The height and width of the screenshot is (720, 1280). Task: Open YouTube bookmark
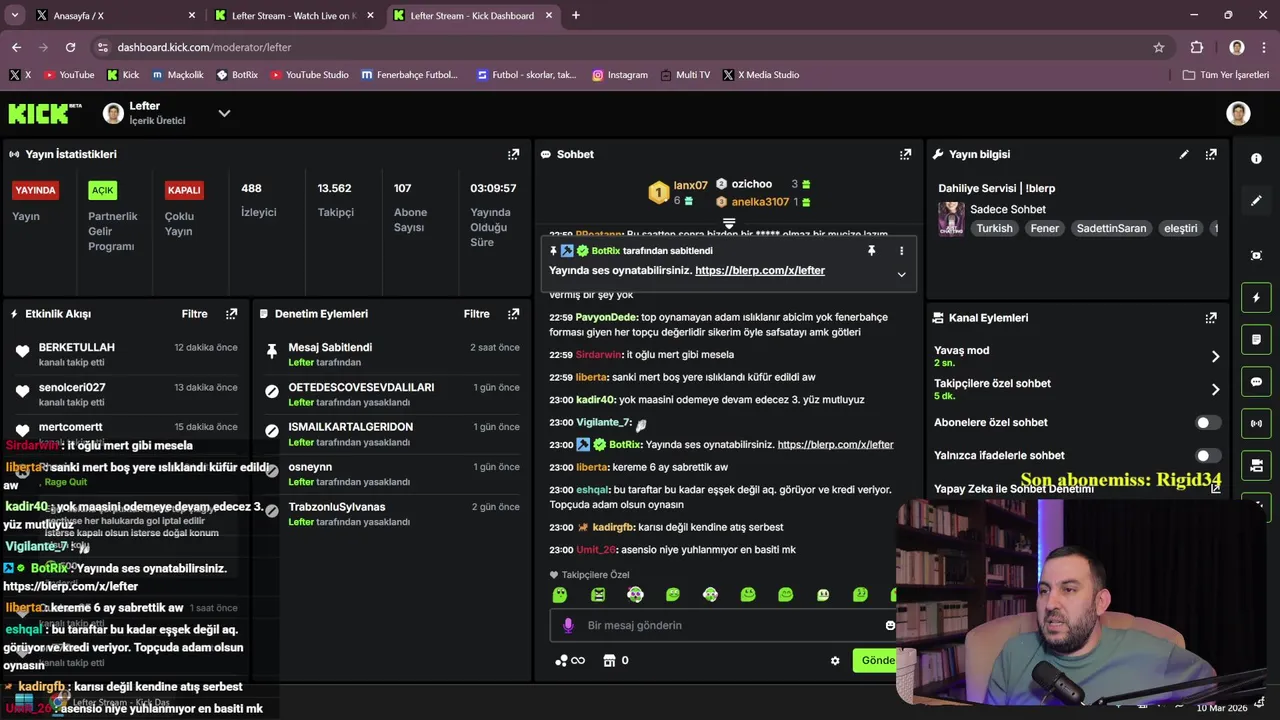(x=69, y=75)
